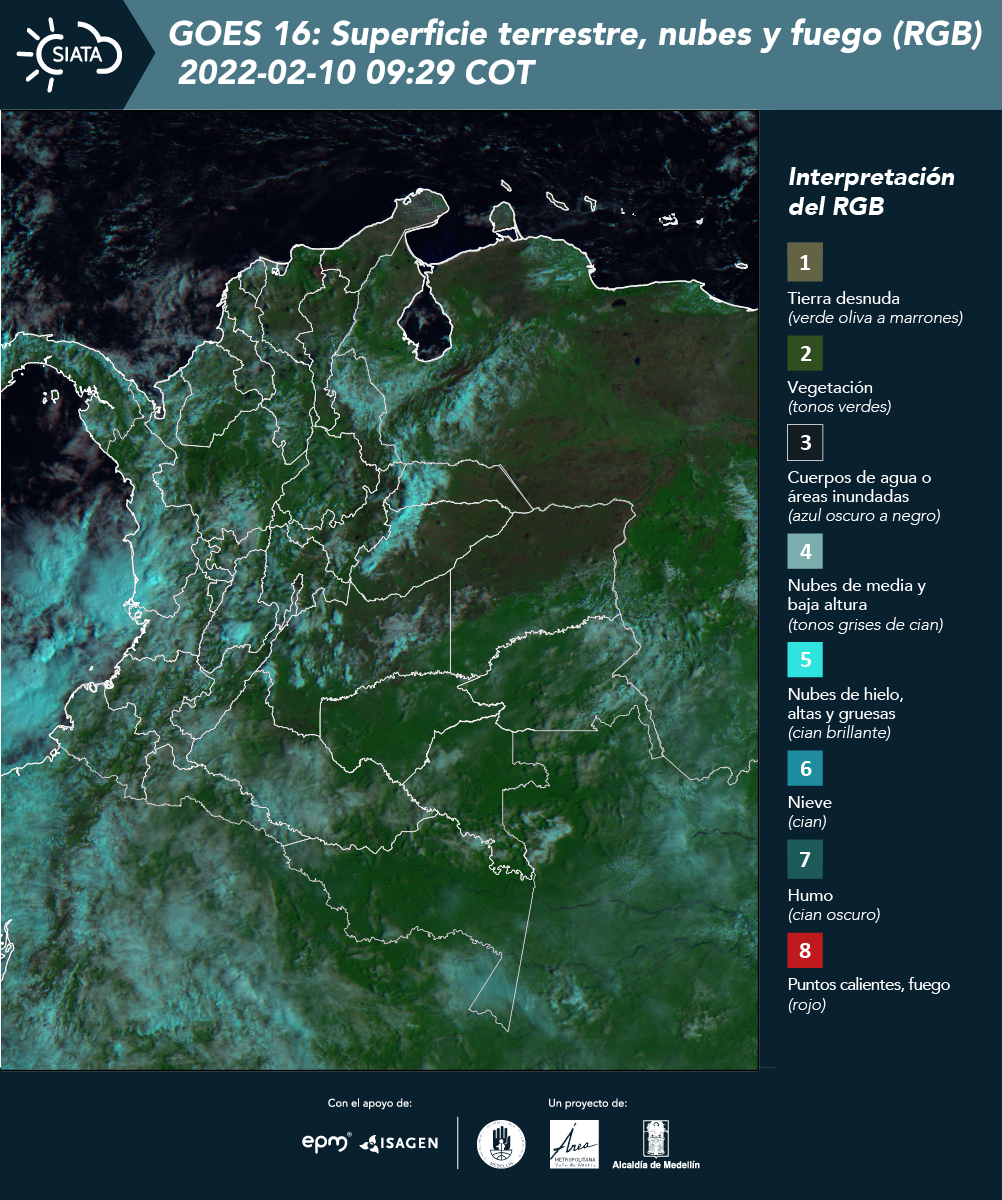Click the 'Interpretación del RGB' heading
This screenshot has width=1002, height=1200.
click(x=871, y=191)
